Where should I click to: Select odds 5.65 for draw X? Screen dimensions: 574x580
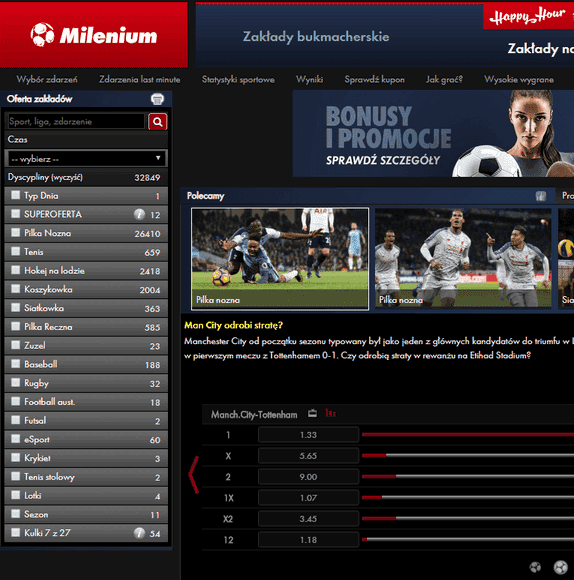308,456
